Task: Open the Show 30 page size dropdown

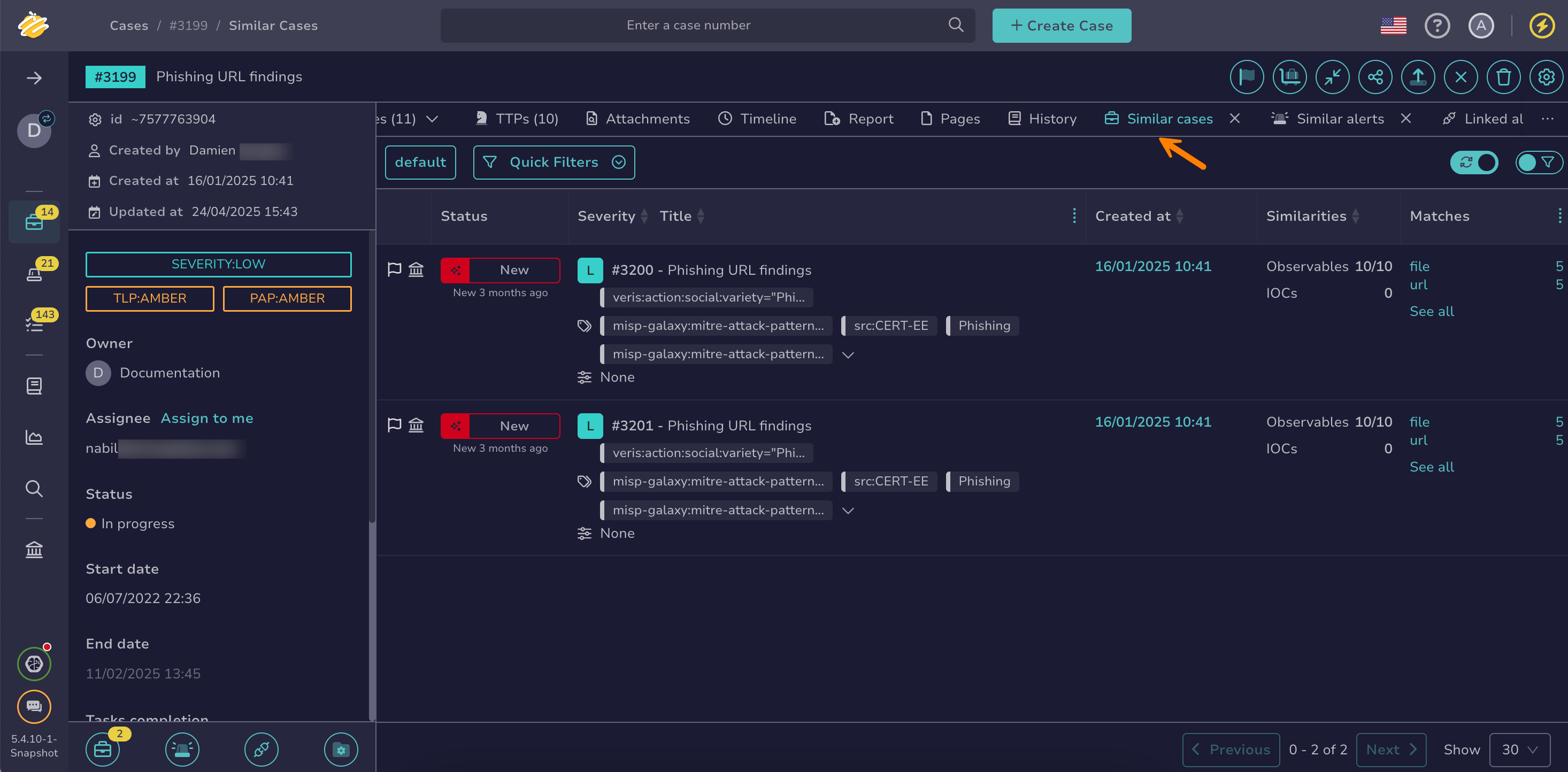Action: tap(1519, 750)
